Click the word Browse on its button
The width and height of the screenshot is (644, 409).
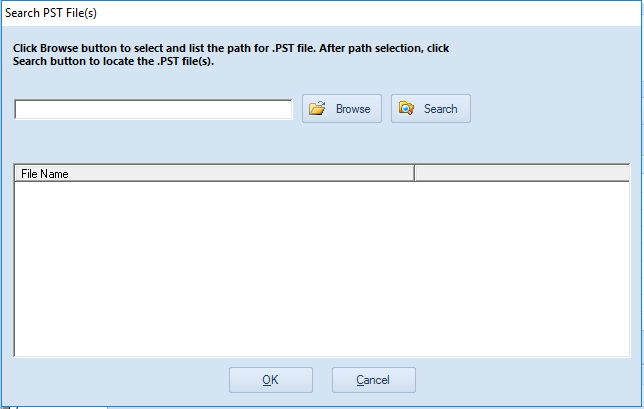click(x=353, y=109)
